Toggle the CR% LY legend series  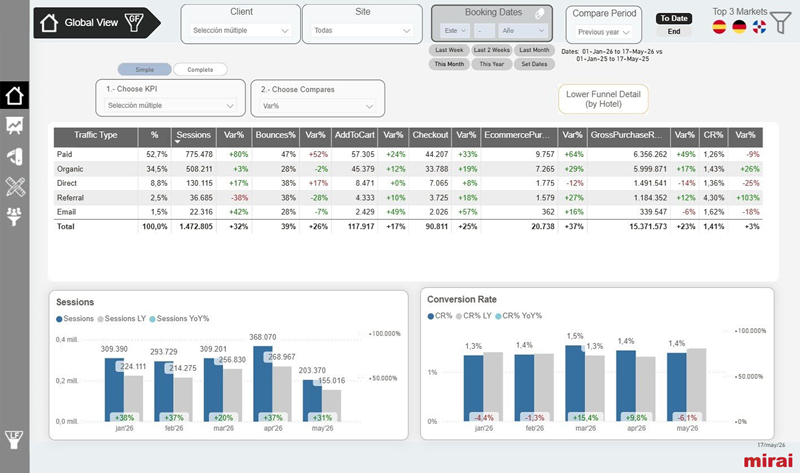pos(474,316)
